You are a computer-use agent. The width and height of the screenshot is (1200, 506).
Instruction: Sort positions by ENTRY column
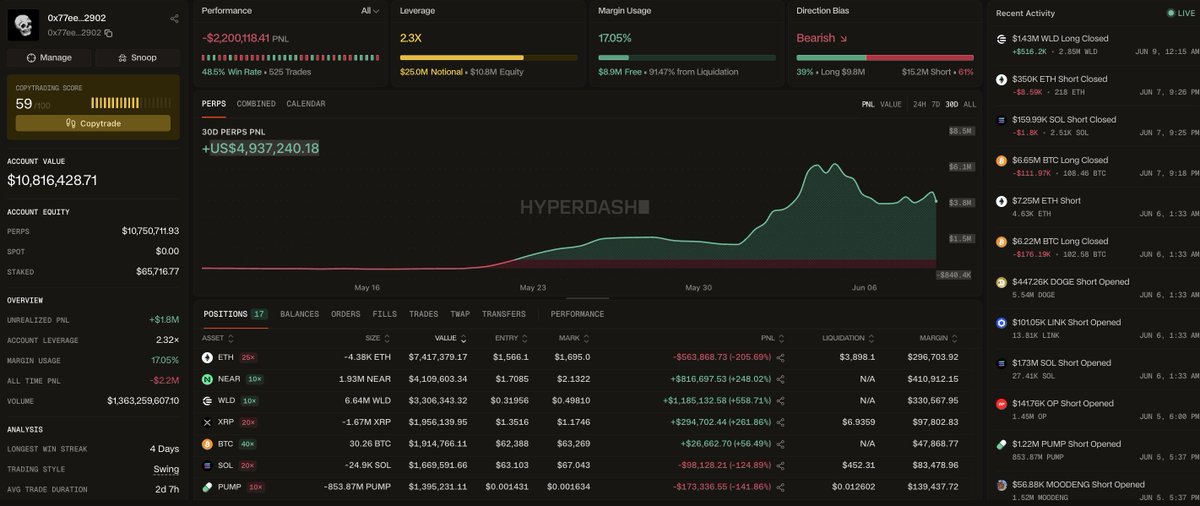pos(511,338)
